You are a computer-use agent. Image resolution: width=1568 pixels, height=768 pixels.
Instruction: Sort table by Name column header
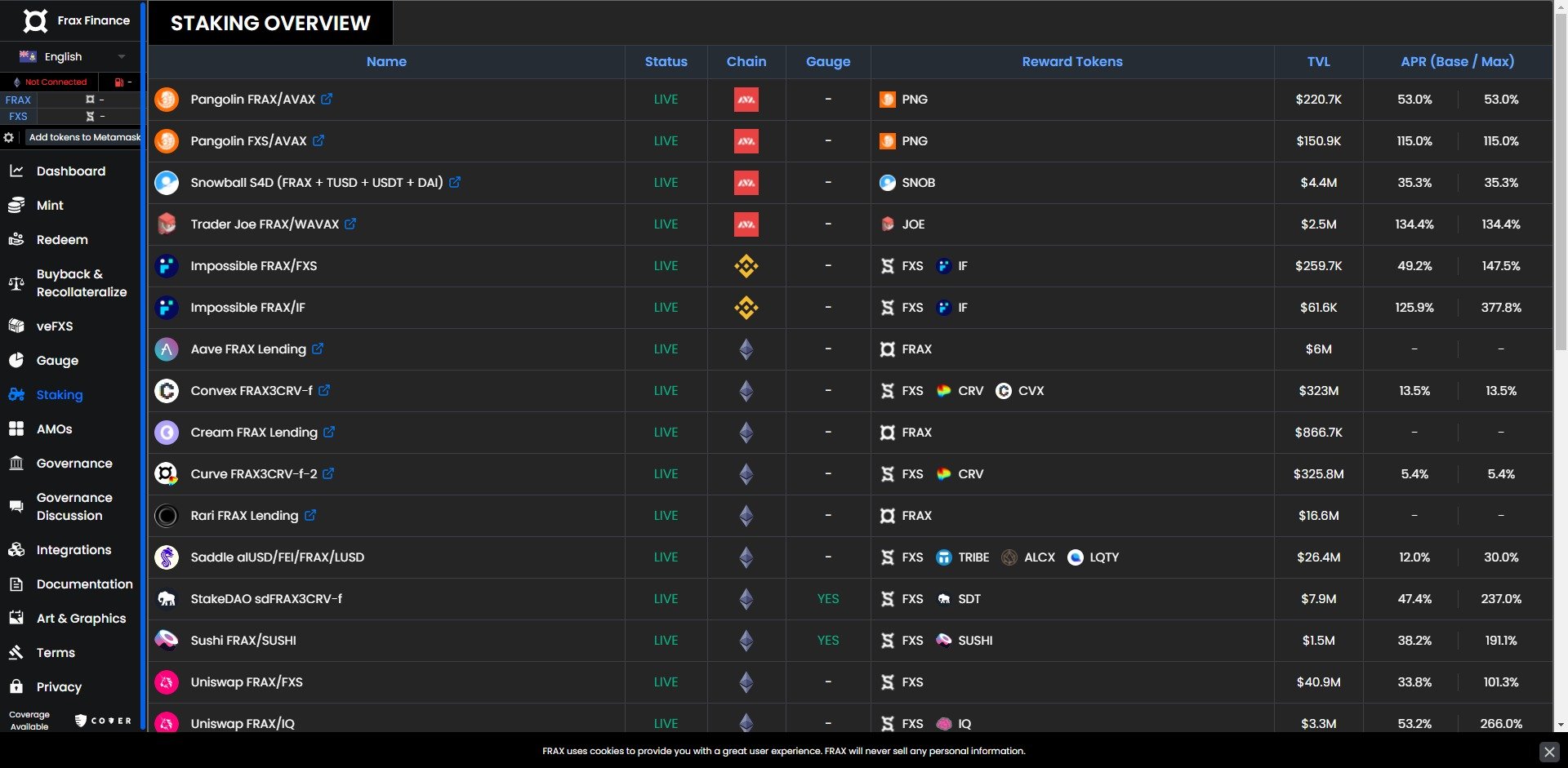(x=386, y=61)
